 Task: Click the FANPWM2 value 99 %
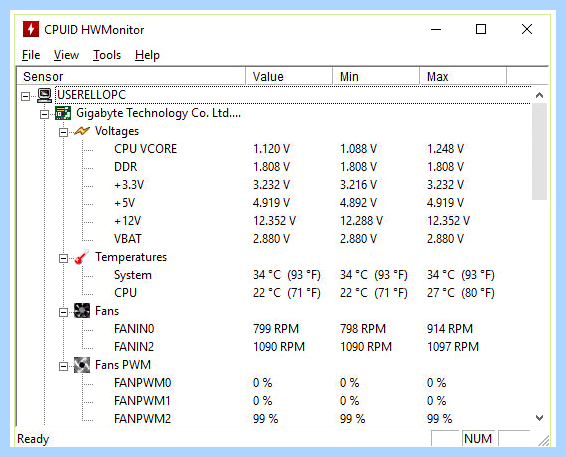click(265, 419)
